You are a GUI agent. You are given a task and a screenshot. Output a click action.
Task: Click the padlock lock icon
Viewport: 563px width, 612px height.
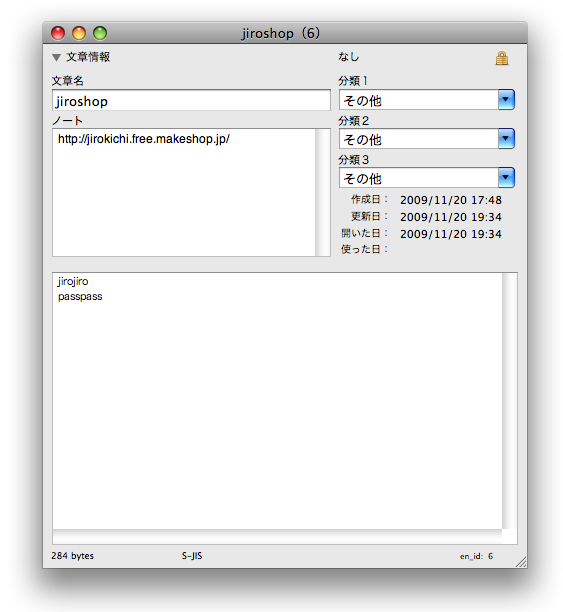point(502,58)
